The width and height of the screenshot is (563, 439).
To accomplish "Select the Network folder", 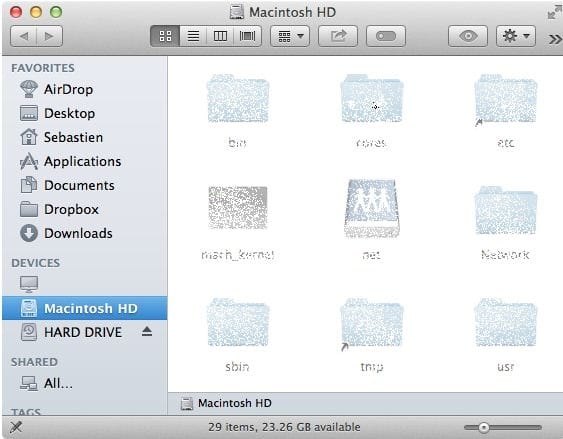I will tap(506, 210).
